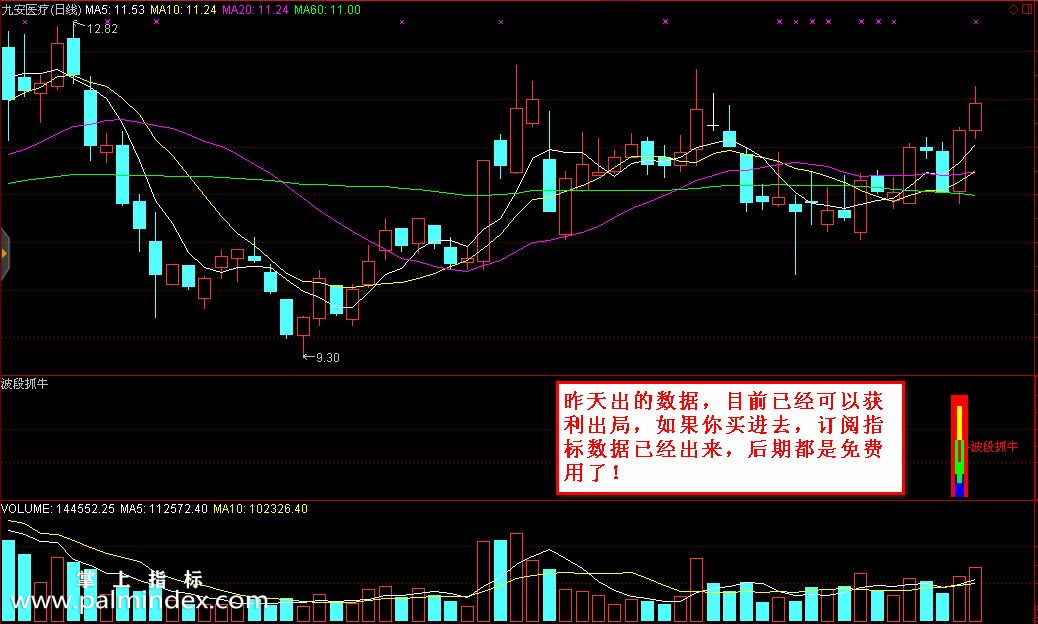1038x624 pixels.
Task: Click the red split-window square icon
Action: point(1027,9)
